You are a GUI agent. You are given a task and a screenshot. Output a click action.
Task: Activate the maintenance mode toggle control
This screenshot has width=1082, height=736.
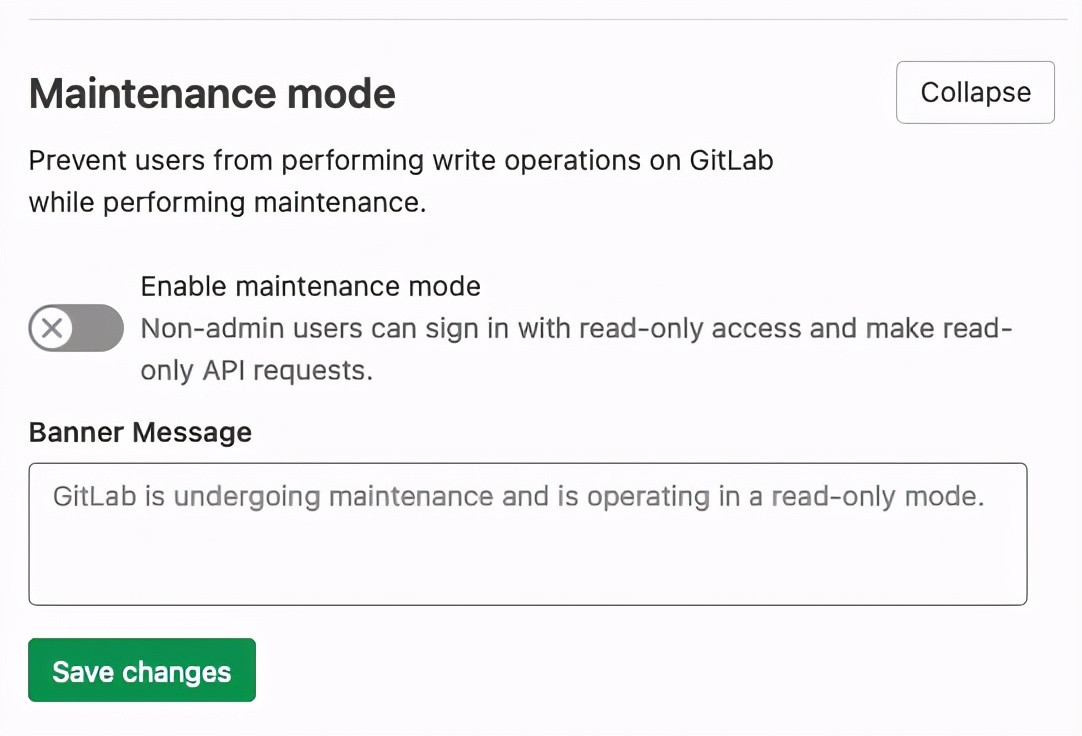pos(75,328)
